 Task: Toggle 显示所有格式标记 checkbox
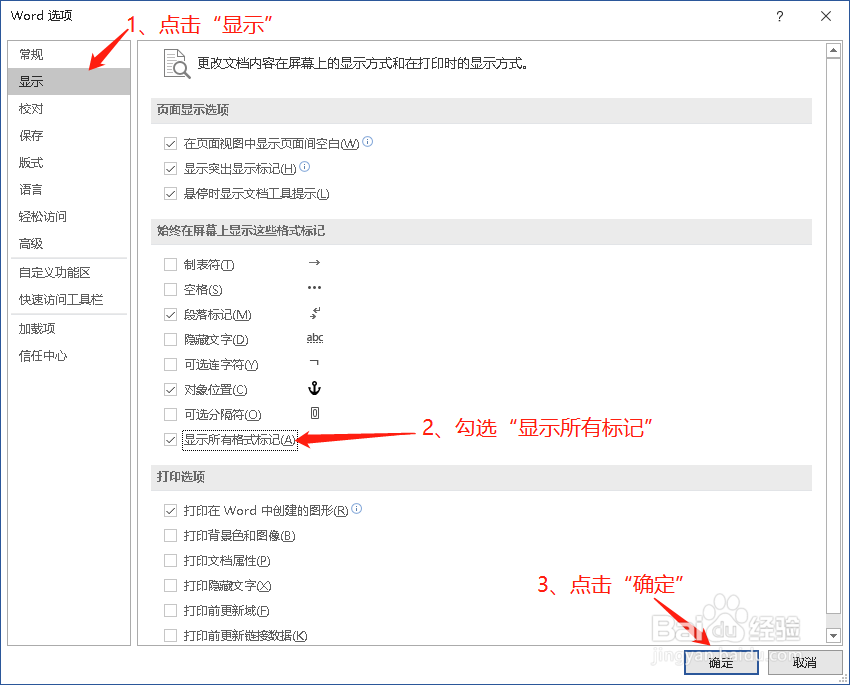170,440
